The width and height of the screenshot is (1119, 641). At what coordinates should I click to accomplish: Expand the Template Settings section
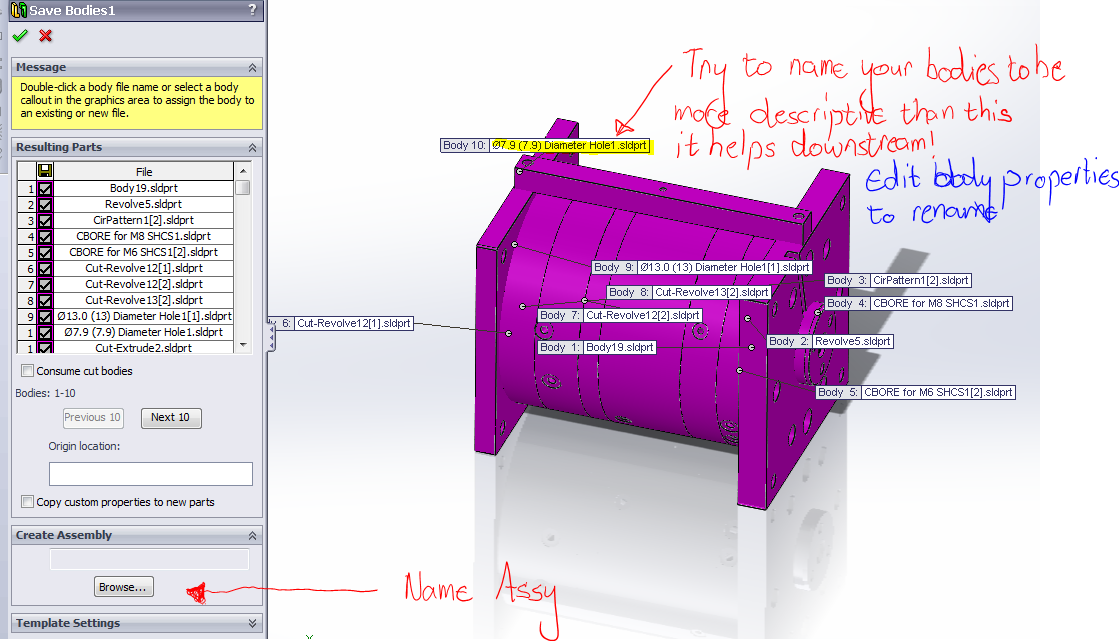pyautogui.click(x=252, y=622)
